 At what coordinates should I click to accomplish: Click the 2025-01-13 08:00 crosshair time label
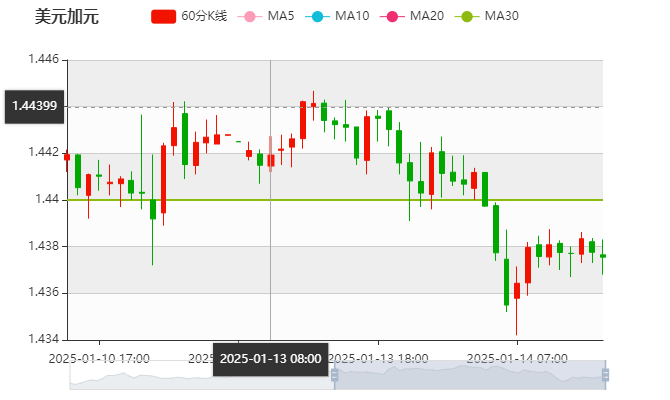pyautogui.click(x=270, y=358)
